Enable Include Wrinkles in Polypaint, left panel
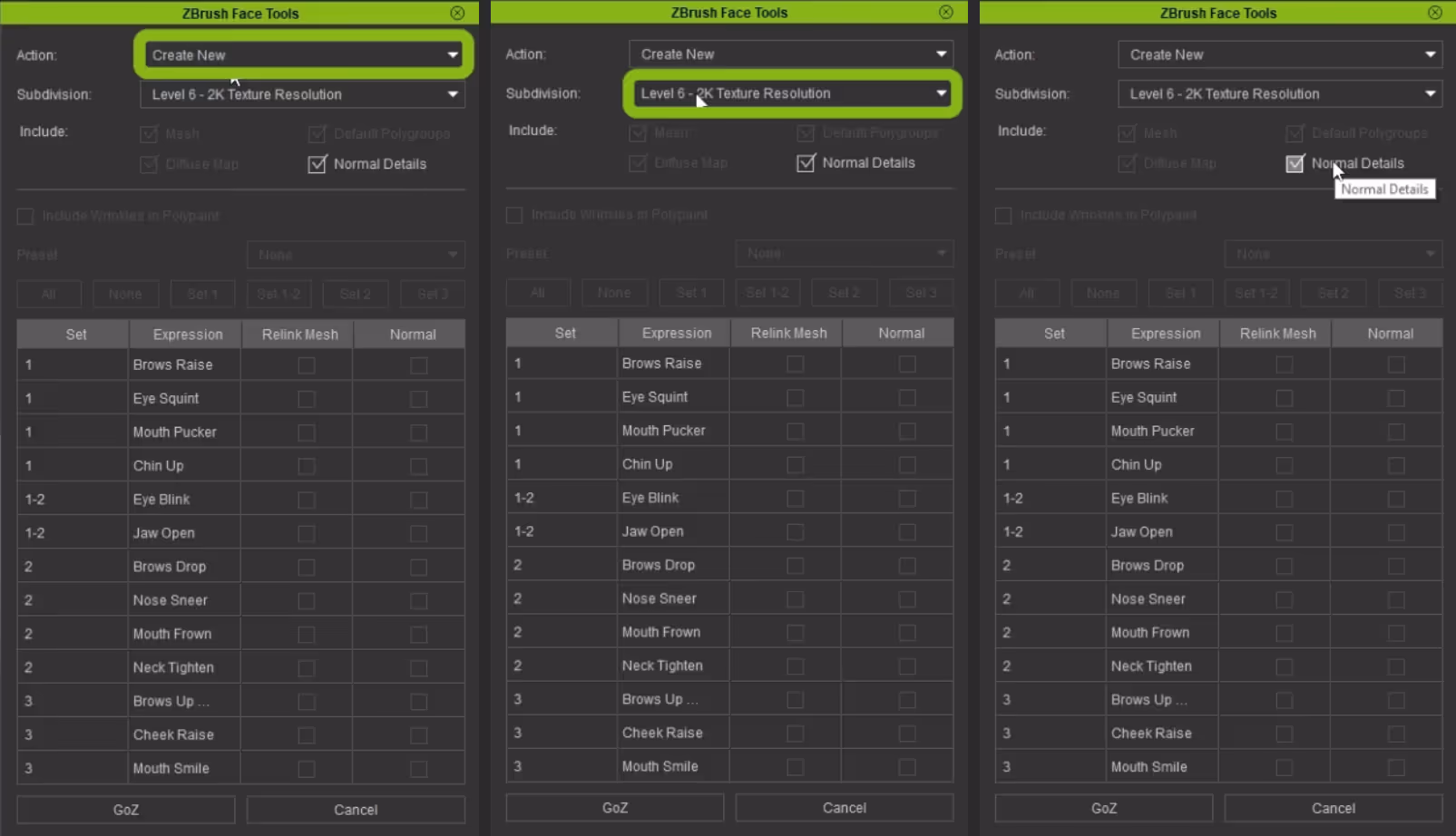Image resolution: width=1456 pixels, height=836 pixels. pos(25,216)
